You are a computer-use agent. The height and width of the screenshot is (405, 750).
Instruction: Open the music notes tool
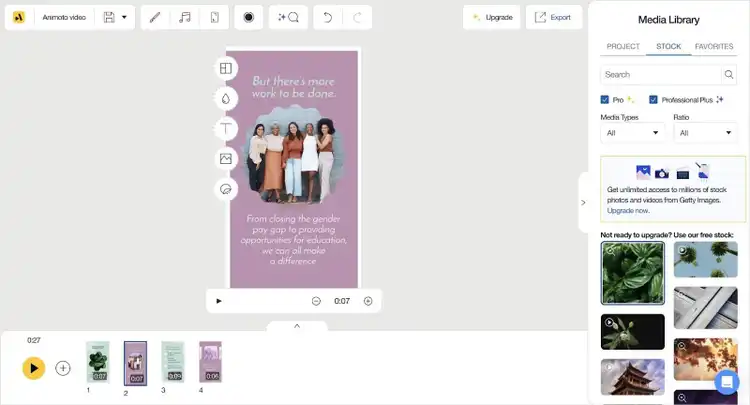tap(185, 17)
